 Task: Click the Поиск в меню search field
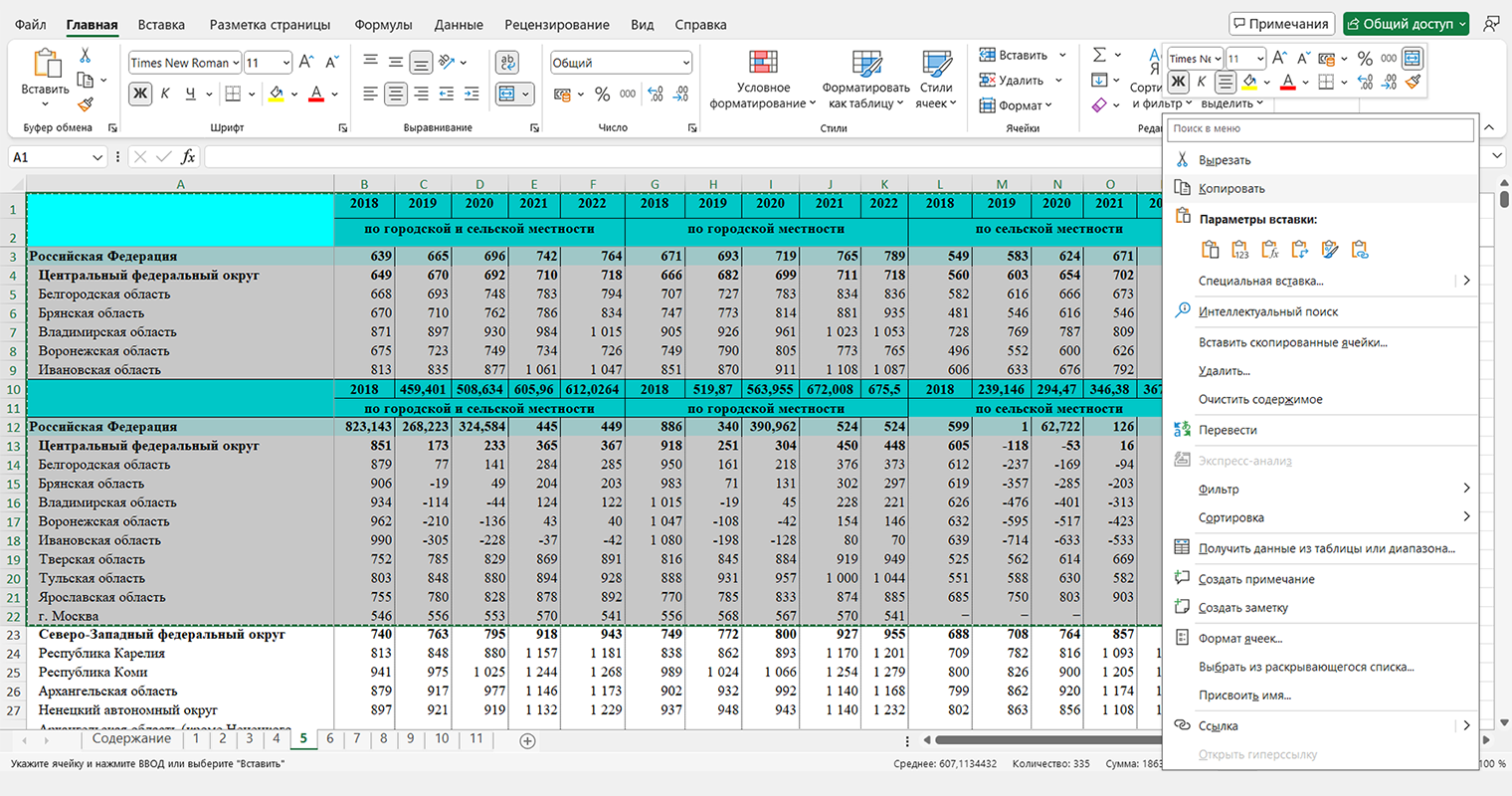(1320, 128)
